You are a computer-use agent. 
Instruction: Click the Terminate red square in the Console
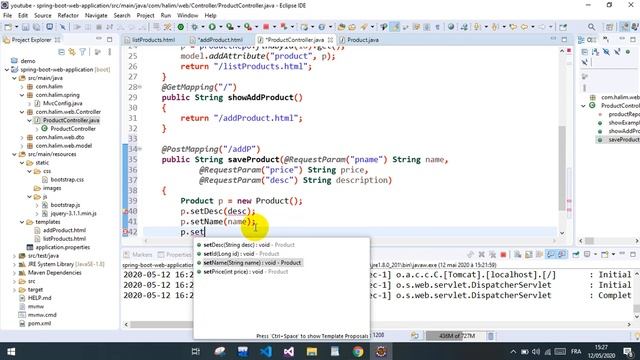pyautogui.click(x=503, y=255)
